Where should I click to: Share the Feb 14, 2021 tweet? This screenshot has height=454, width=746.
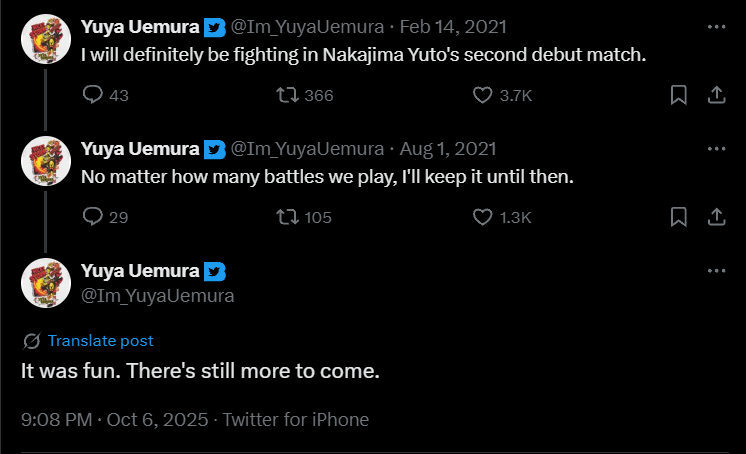point(716,95)
